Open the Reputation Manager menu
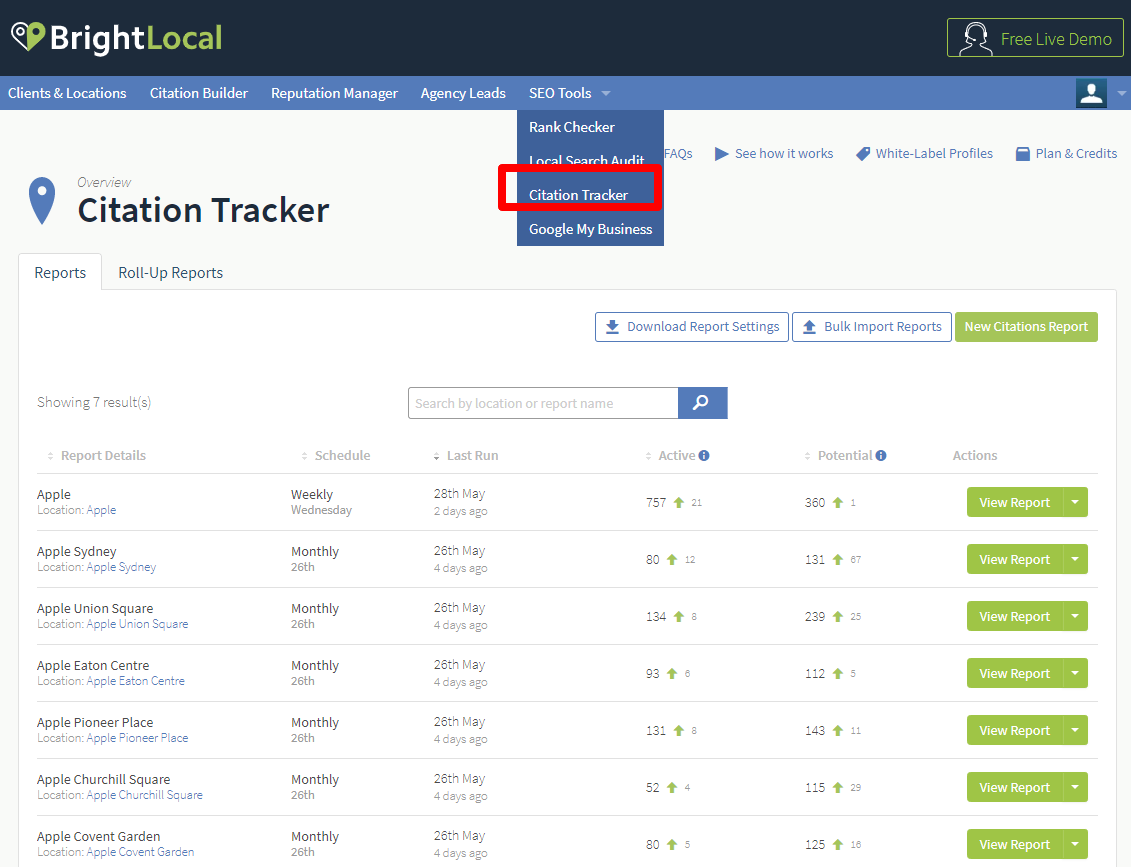Viewport: 1131px width, 867px height. pos(334,92)
